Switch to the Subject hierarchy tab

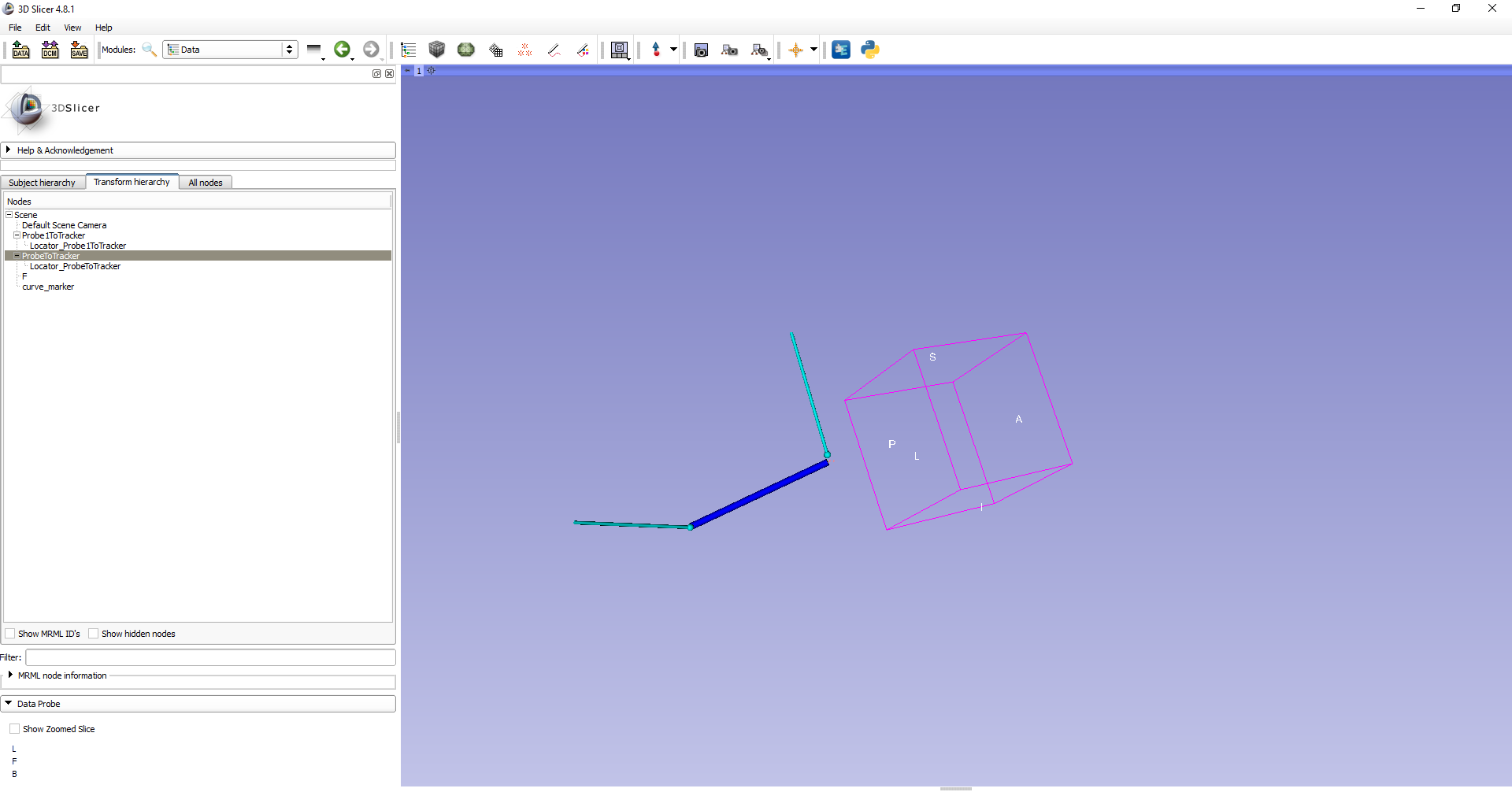pyautogui.click(x=42, y=182)
